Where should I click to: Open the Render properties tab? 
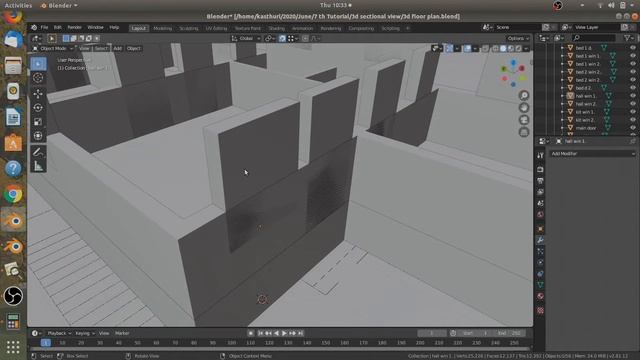tap(540, 169)
